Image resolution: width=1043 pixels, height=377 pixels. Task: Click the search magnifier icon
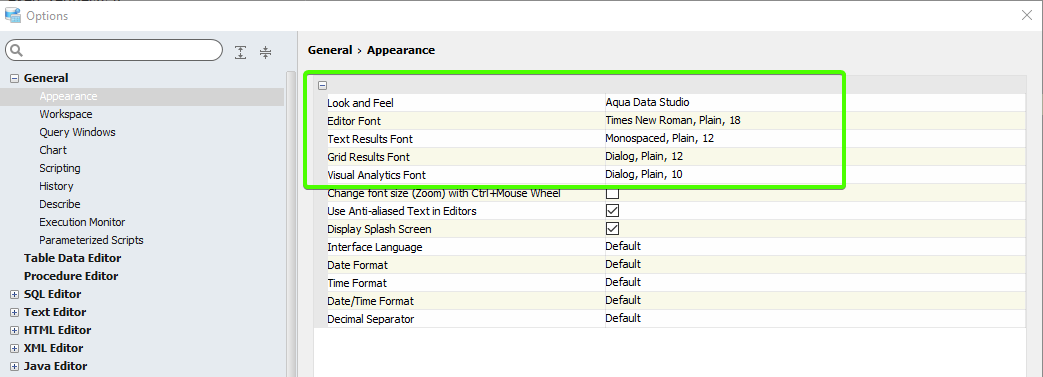(x=17, y=51)
